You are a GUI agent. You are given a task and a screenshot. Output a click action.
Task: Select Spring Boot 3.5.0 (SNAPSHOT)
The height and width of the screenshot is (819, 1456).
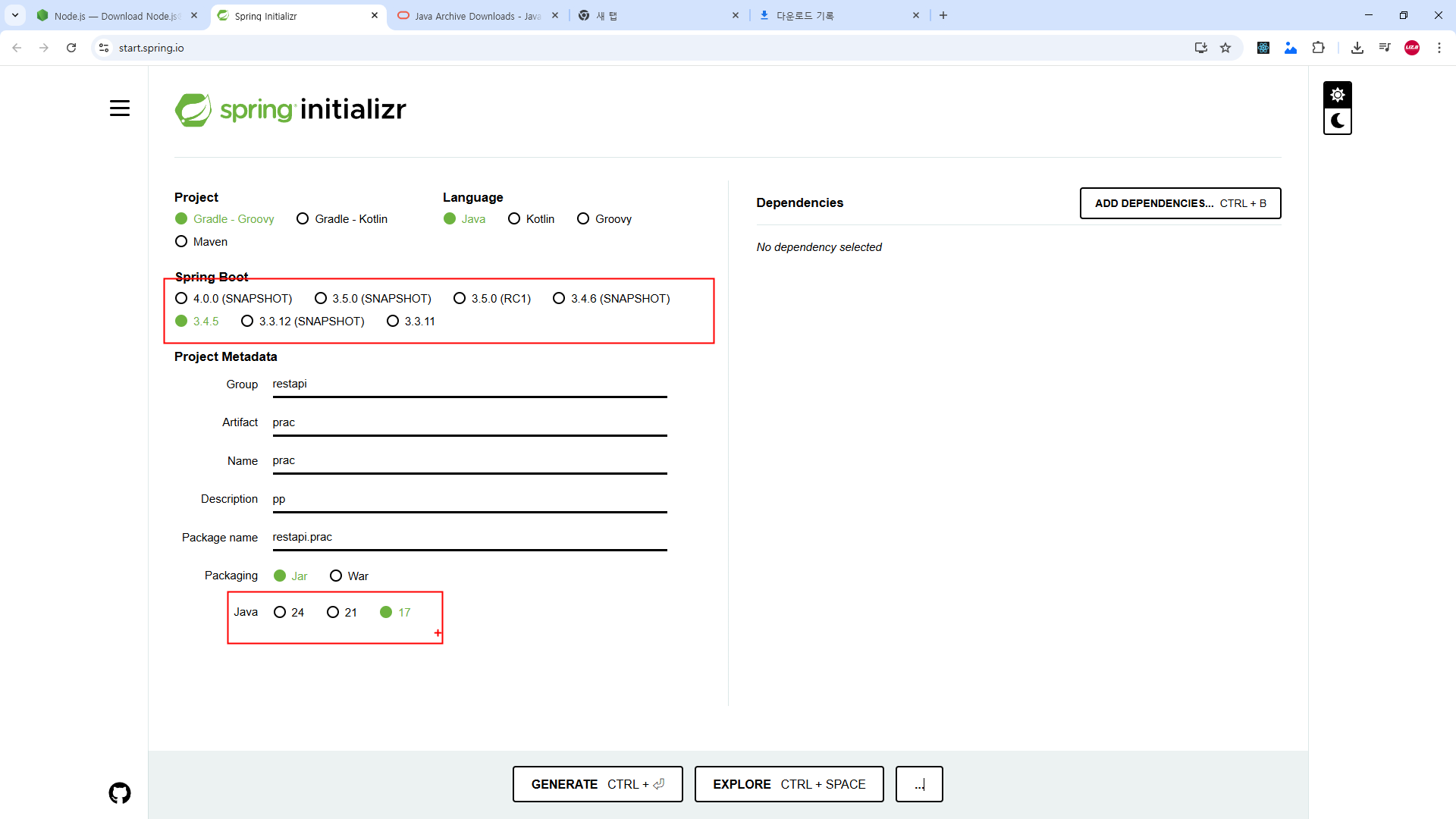click(x=373, y=299)
